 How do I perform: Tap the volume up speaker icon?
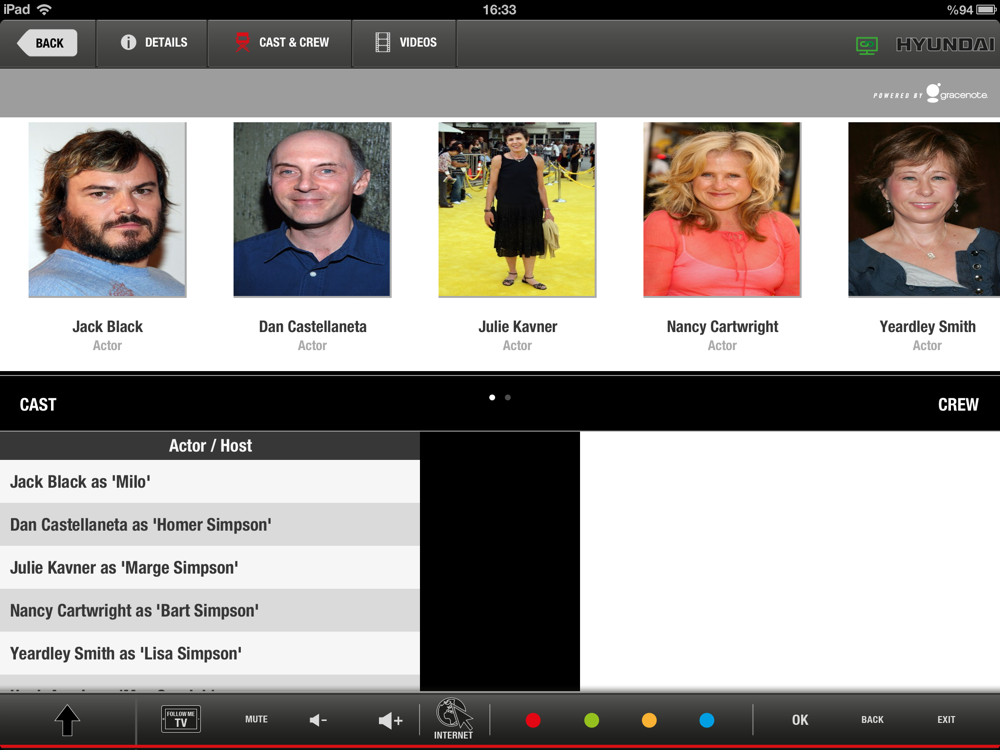[390, 721]
